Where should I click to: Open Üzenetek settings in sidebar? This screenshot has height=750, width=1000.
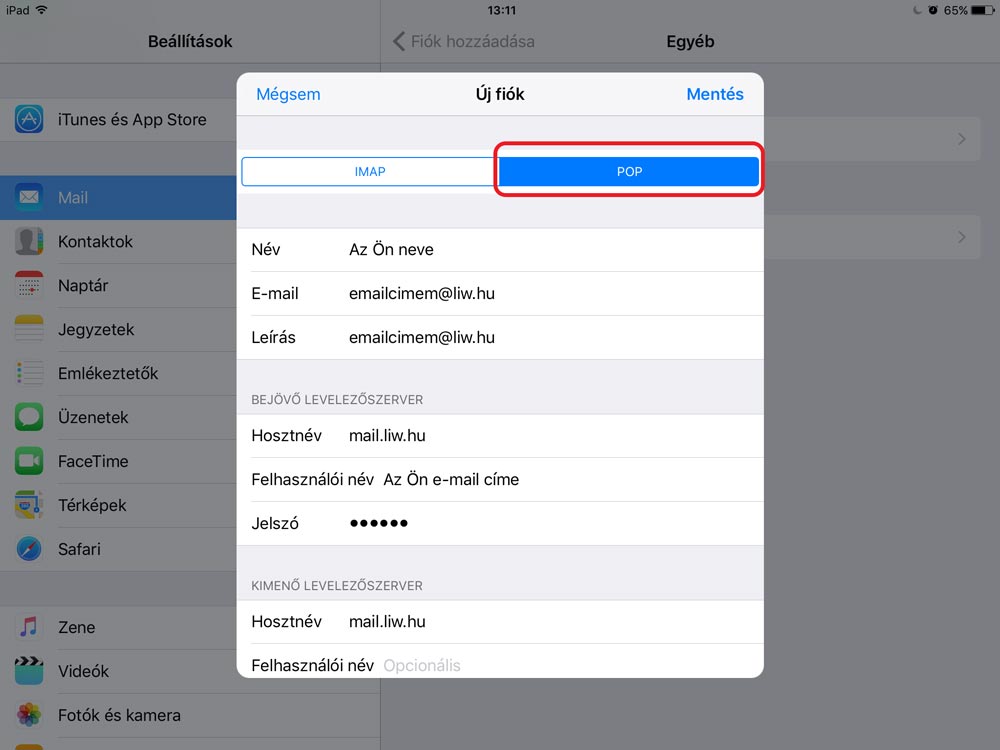(93, 418)
